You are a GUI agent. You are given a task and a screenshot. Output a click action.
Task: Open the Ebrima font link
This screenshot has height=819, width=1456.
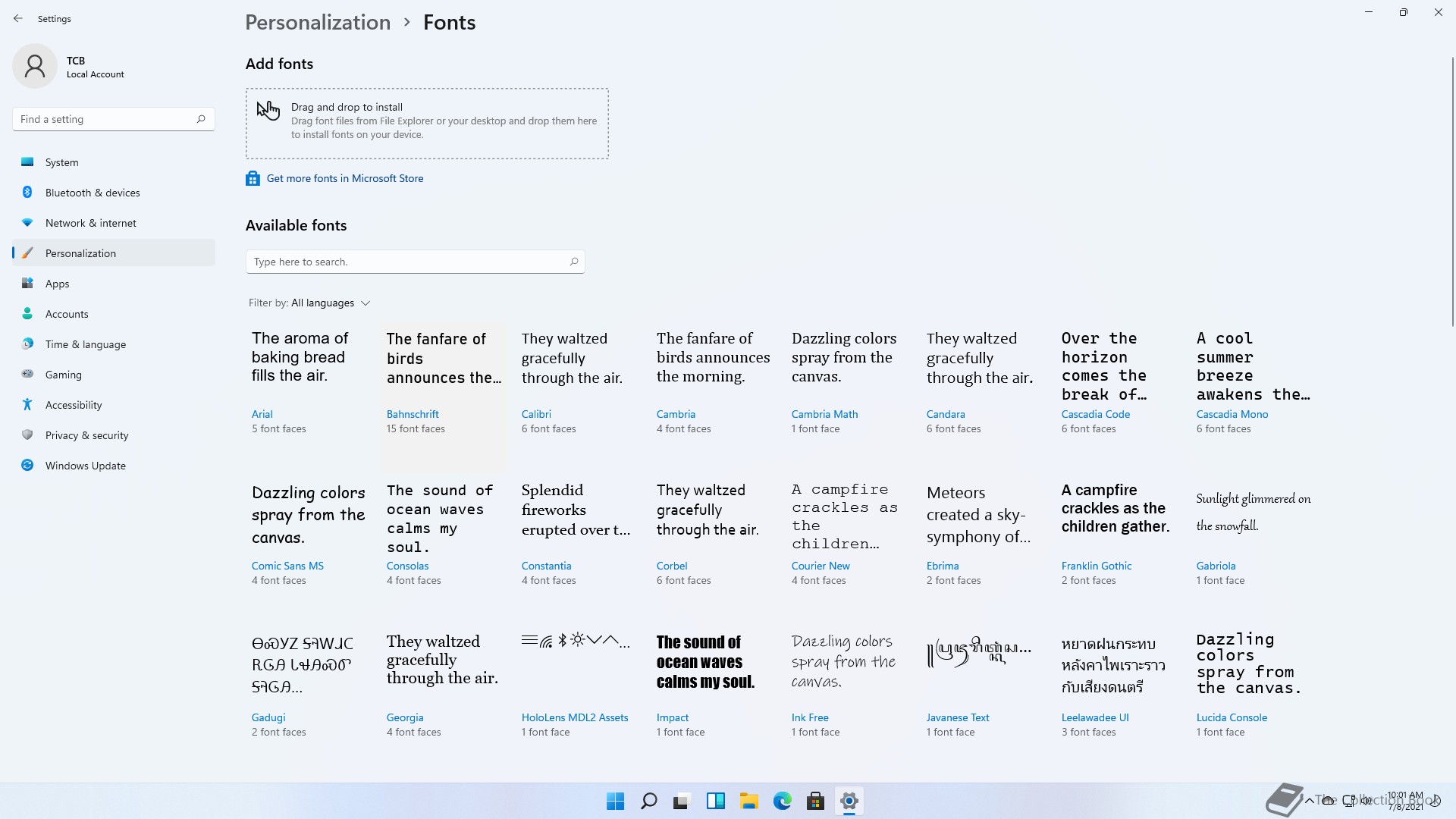[x=943, y=566]
